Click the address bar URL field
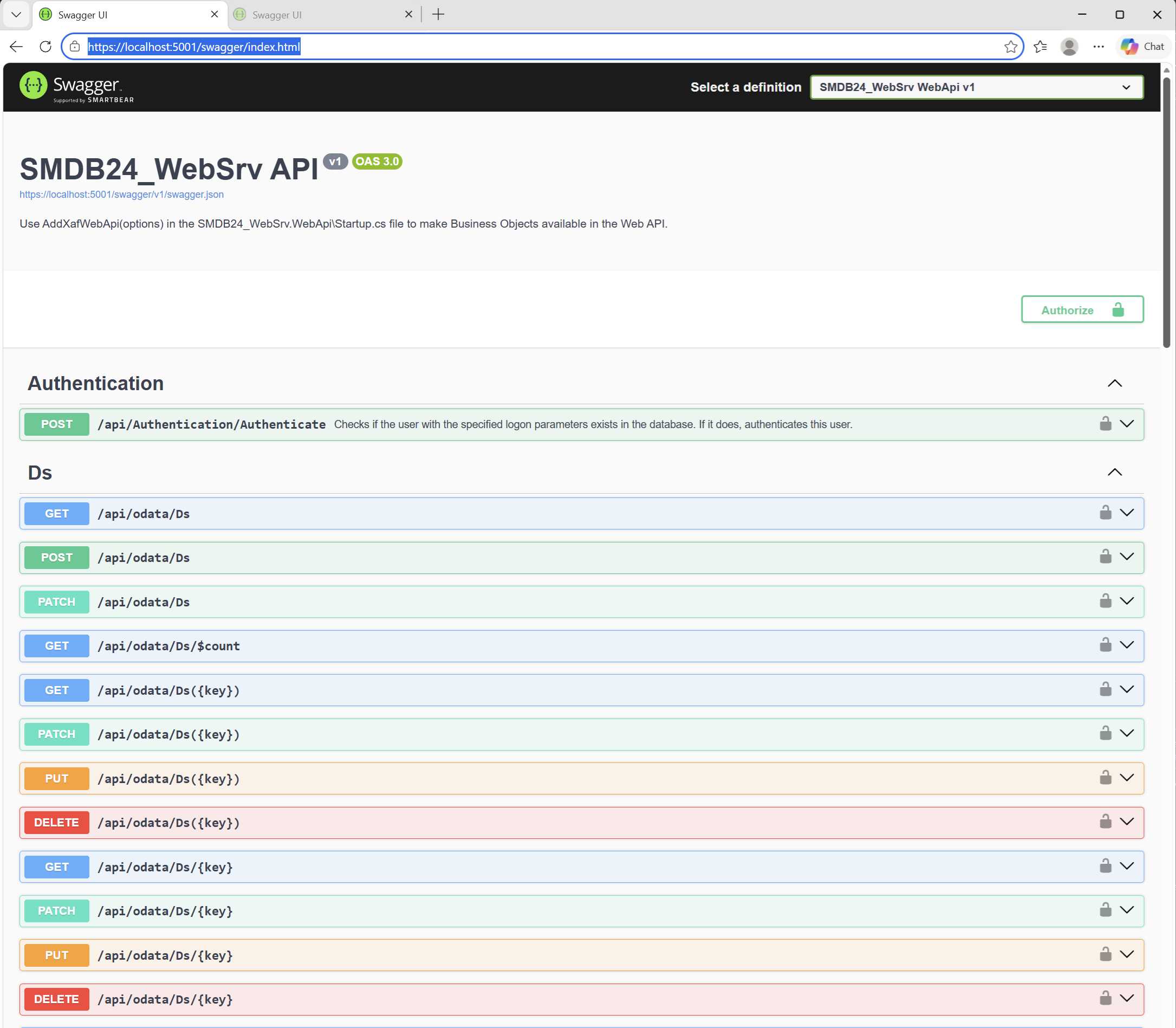The width and height of the screenshot is (1176, 1028). coord(542,47)
